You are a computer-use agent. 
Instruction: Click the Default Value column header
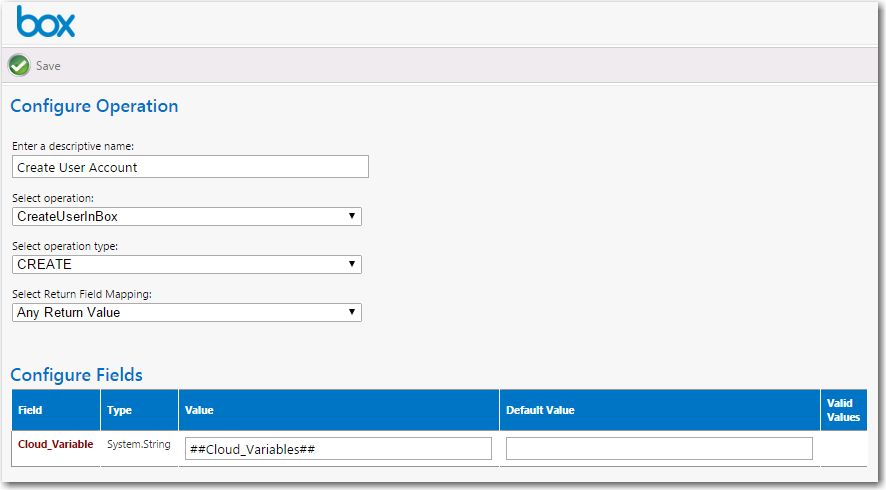540,410
